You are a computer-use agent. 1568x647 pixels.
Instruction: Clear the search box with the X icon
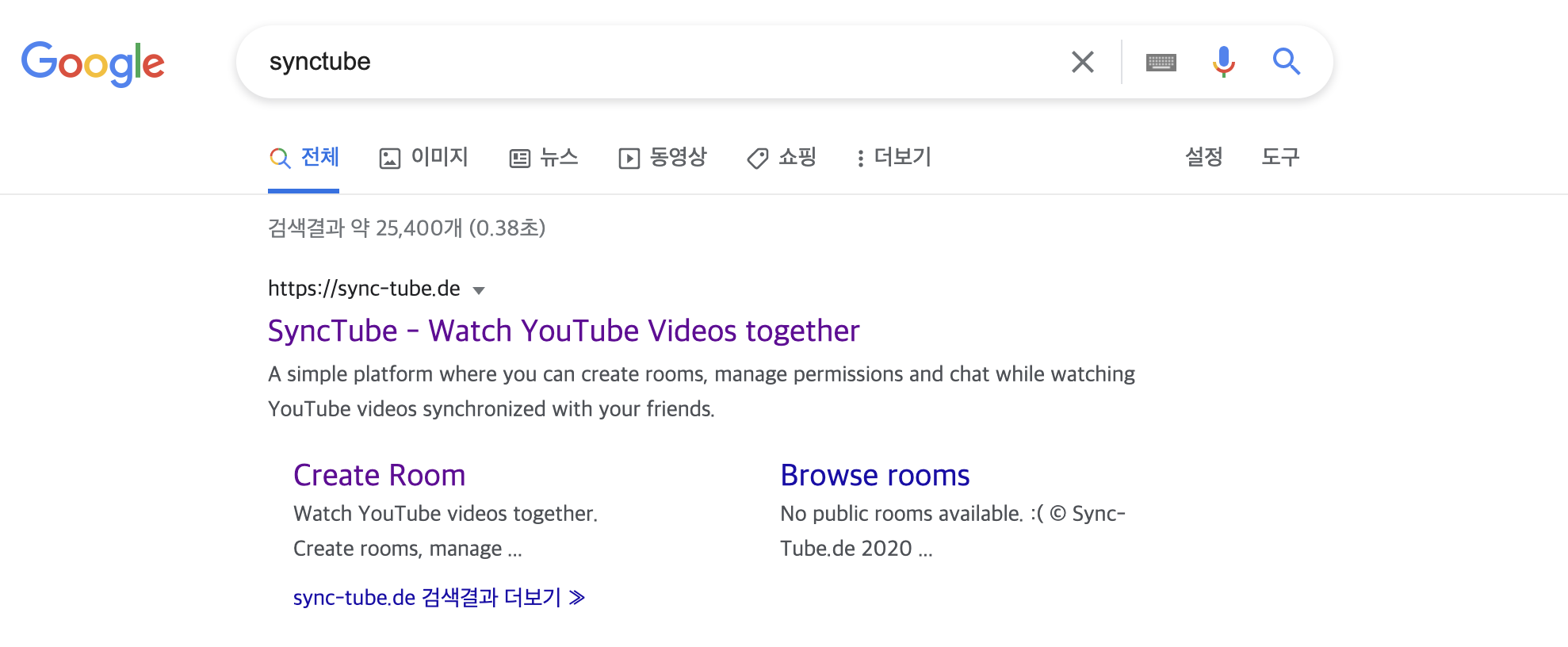coord(1082,62)
